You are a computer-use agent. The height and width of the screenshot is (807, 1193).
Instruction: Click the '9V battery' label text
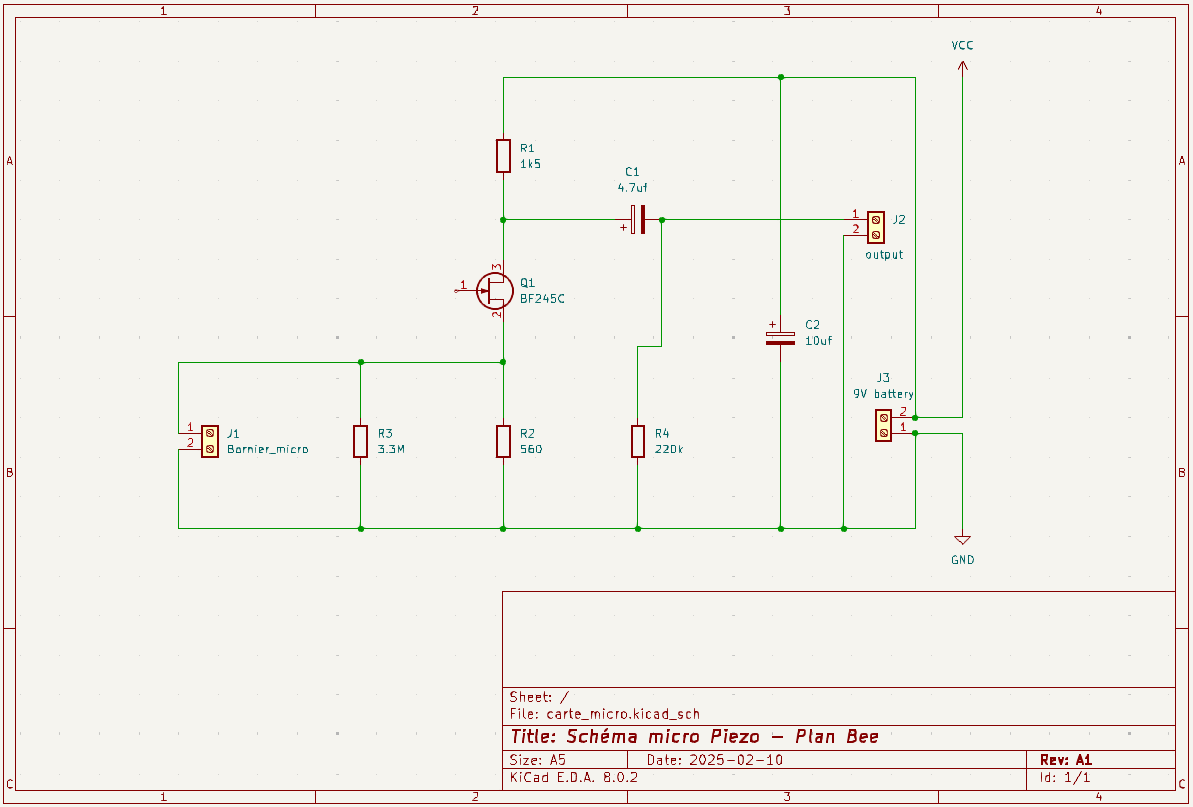tap(883, 394)
